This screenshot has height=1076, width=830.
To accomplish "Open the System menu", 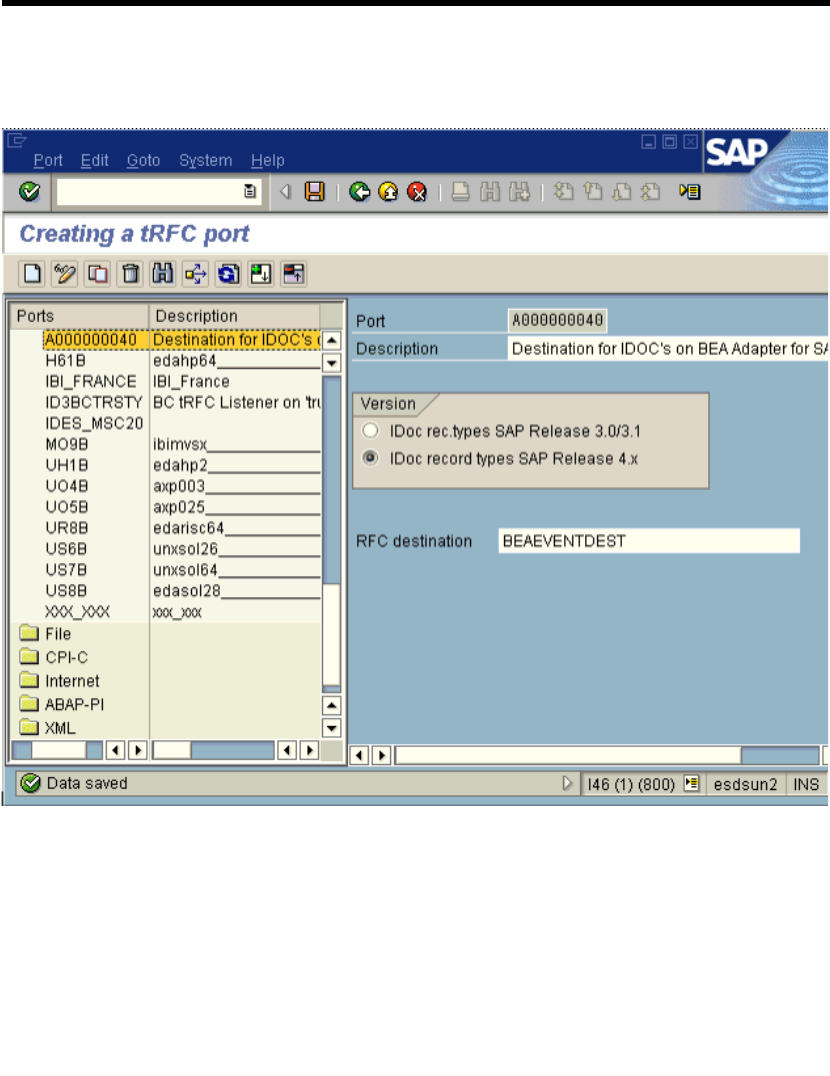I will (206, 161).
